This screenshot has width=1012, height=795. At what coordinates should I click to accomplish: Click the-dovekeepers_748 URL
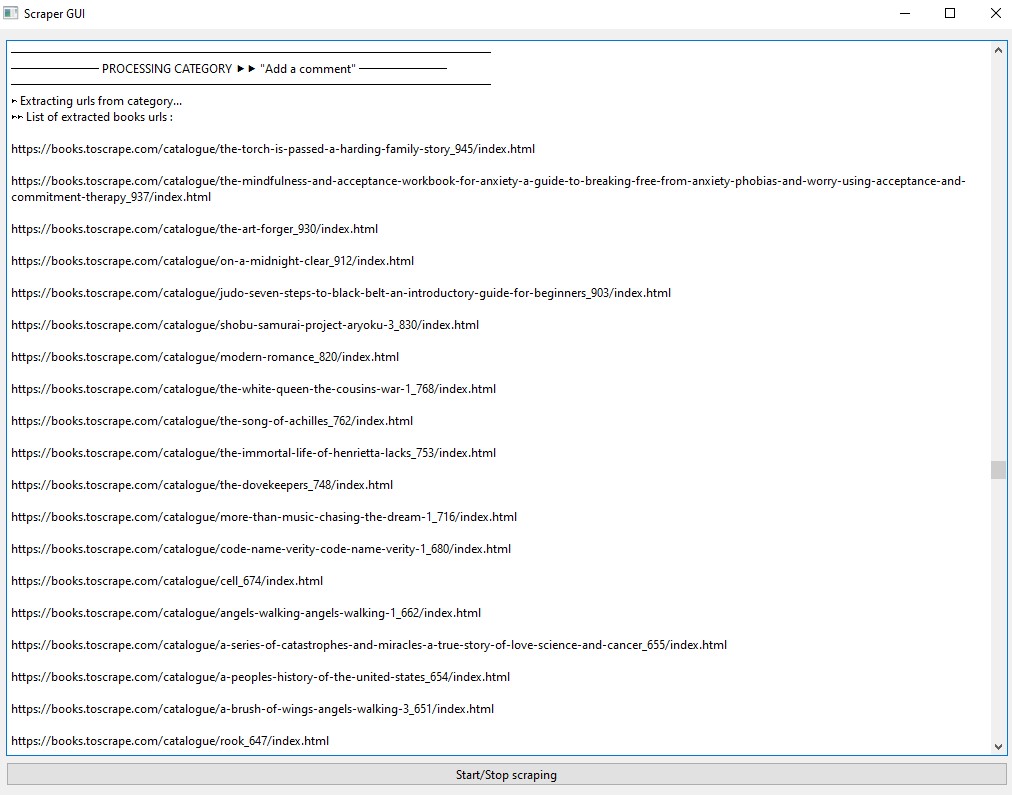pos(202,485)
